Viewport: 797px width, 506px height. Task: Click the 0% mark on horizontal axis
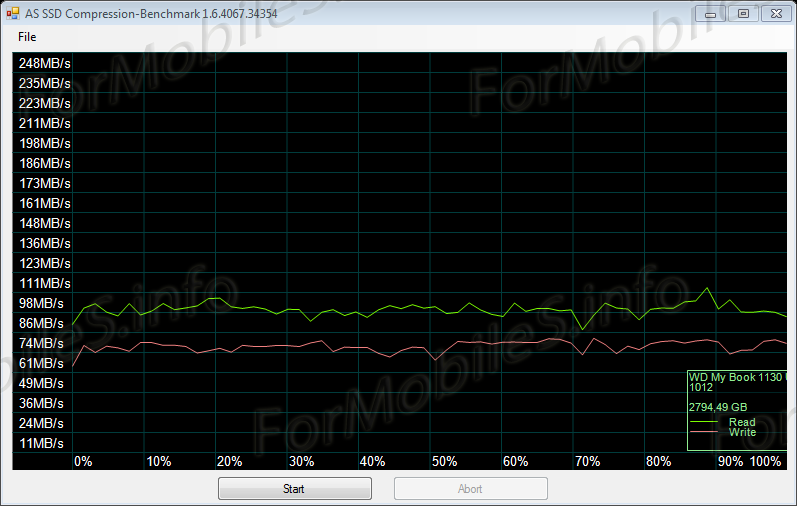point(83,461)
